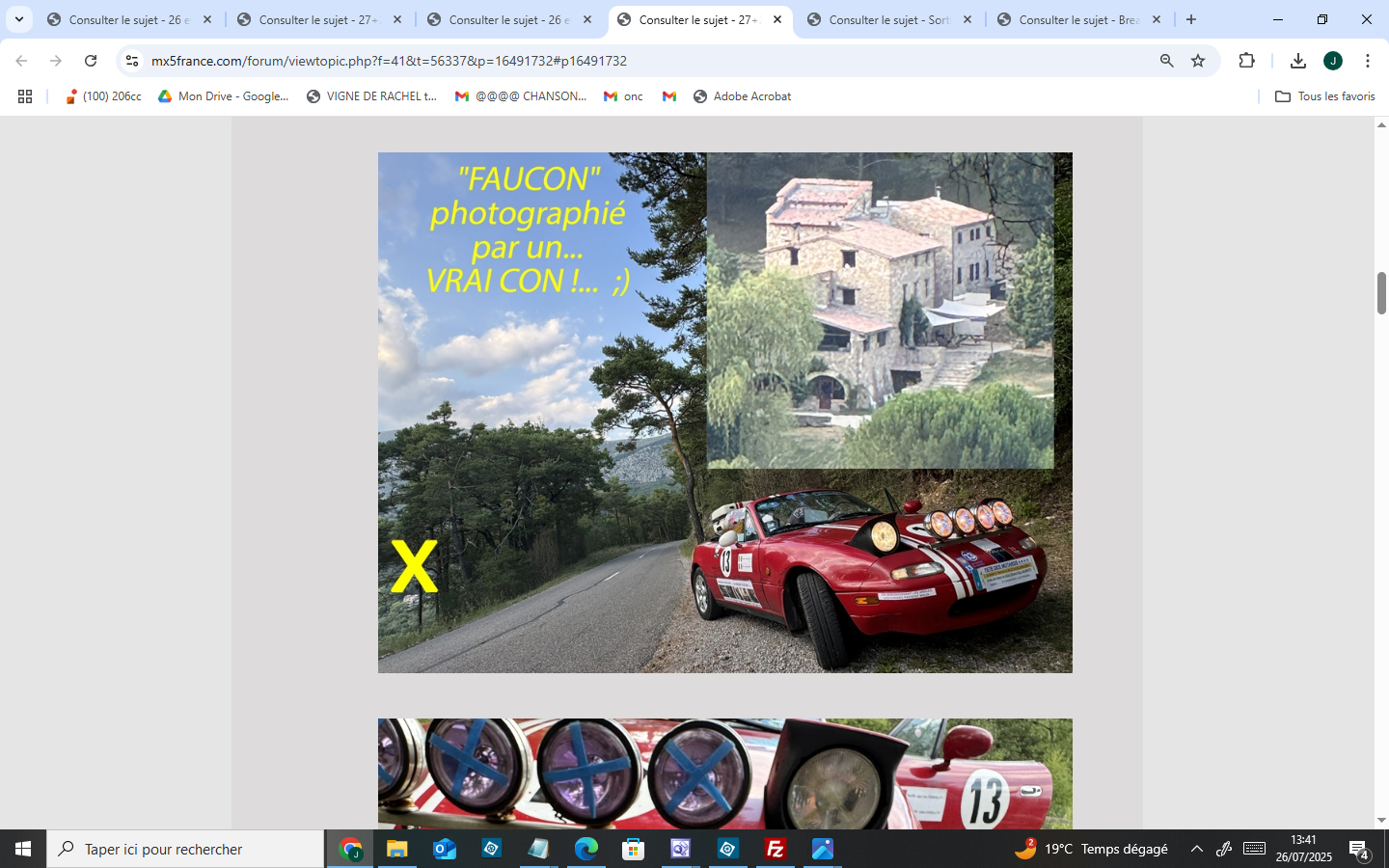Reload the current forum page

pyautogui.click(x=91, y=61)
